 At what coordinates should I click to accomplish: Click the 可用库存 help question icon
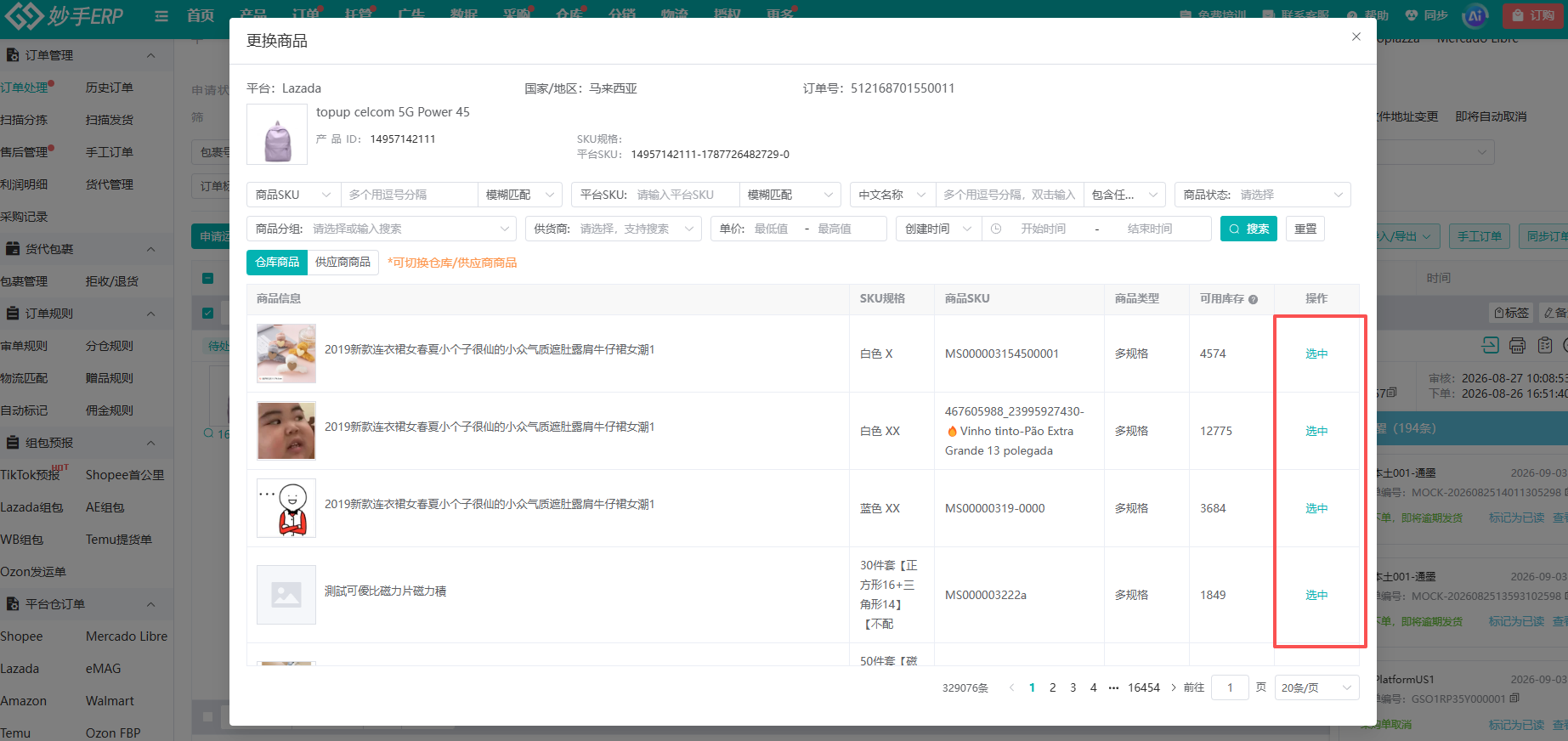click(x=1253, y=299)
